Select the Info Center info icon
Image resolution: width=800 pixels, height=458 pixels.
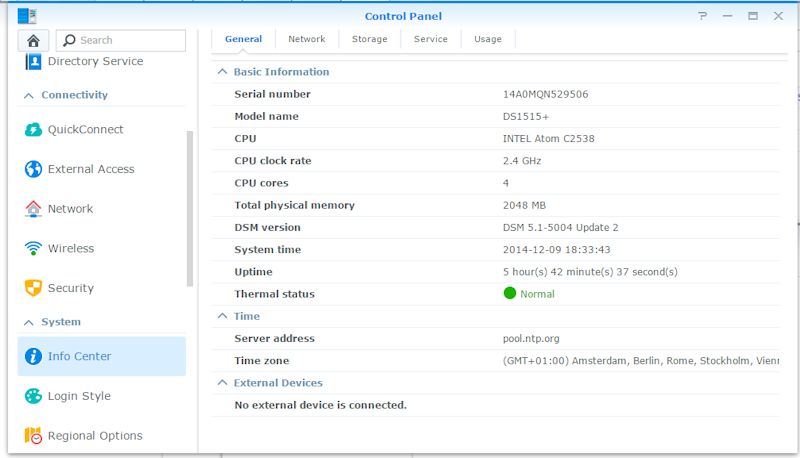coord(33,356)
